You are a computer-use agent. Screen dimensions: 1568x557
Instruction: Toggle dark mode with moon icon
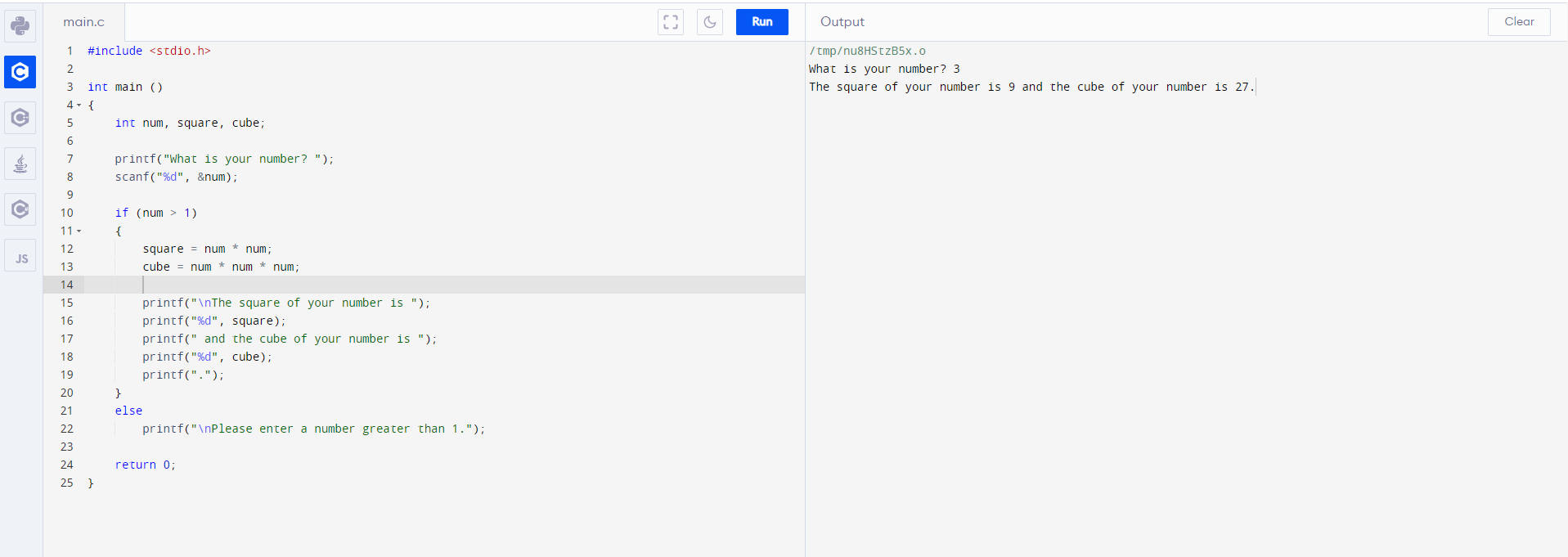pos(710,22)
